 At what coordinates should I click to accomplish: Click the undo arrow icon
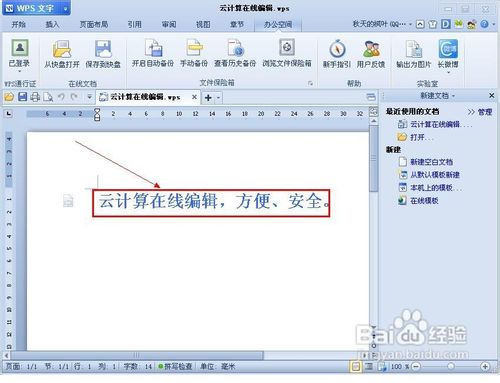pos(61,97)
